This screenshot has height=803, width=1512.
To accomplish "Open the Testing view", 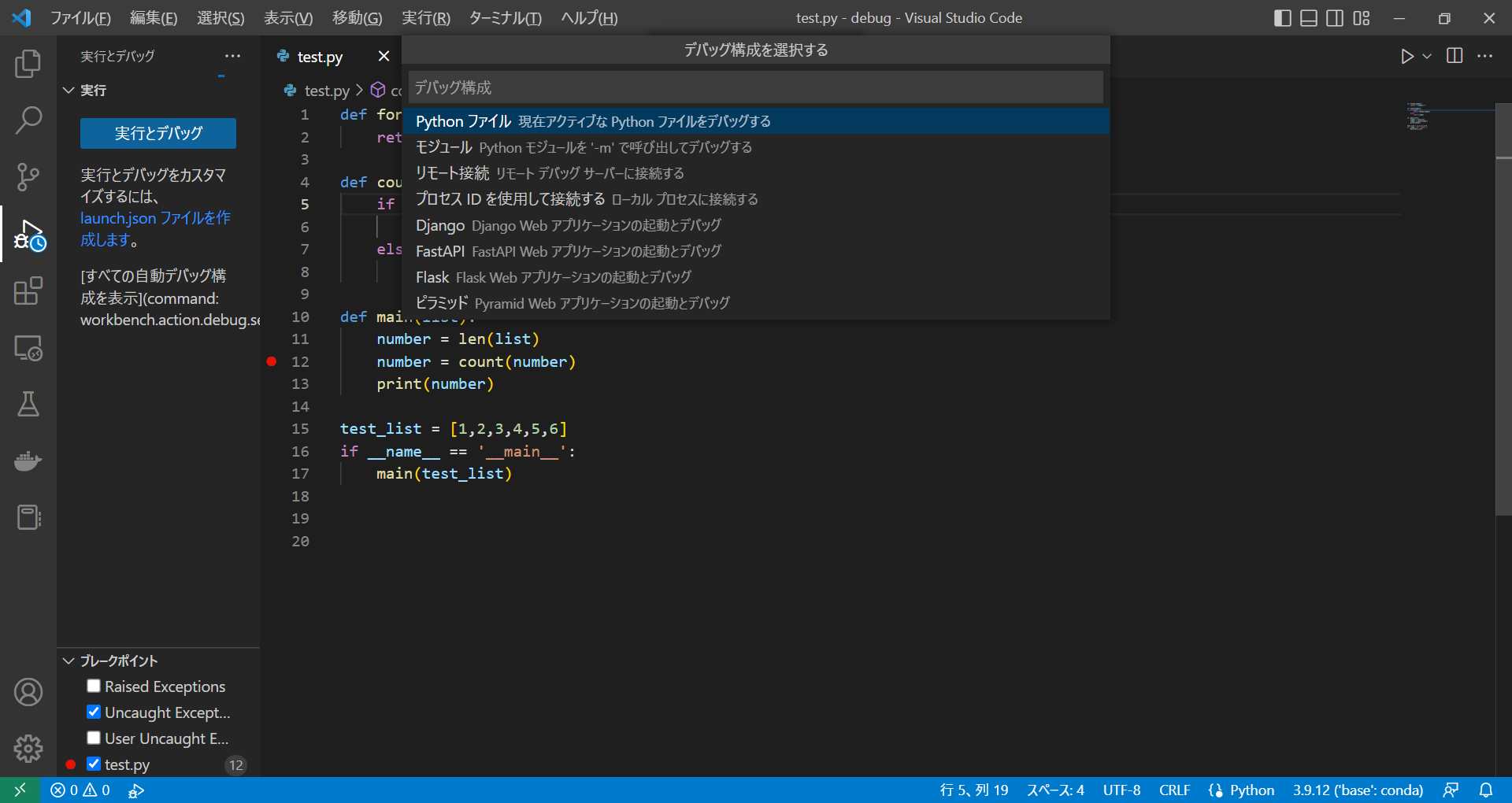I will coord(28,404).
